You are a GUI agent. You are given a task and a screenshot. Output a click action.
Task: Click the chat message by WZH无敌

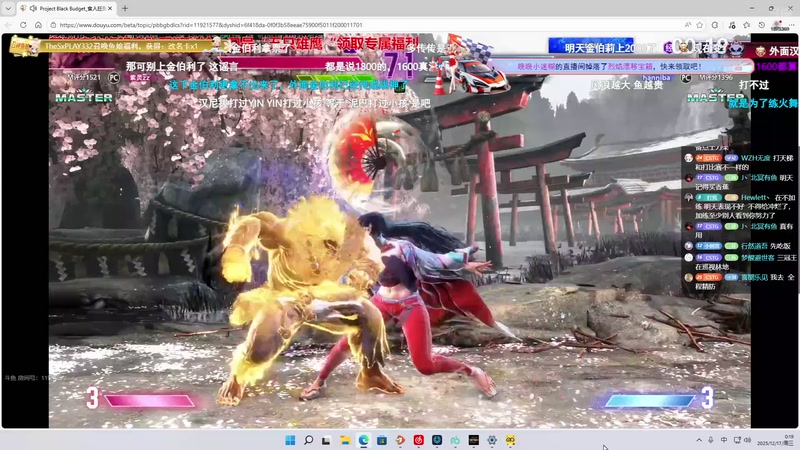[740, 162]
